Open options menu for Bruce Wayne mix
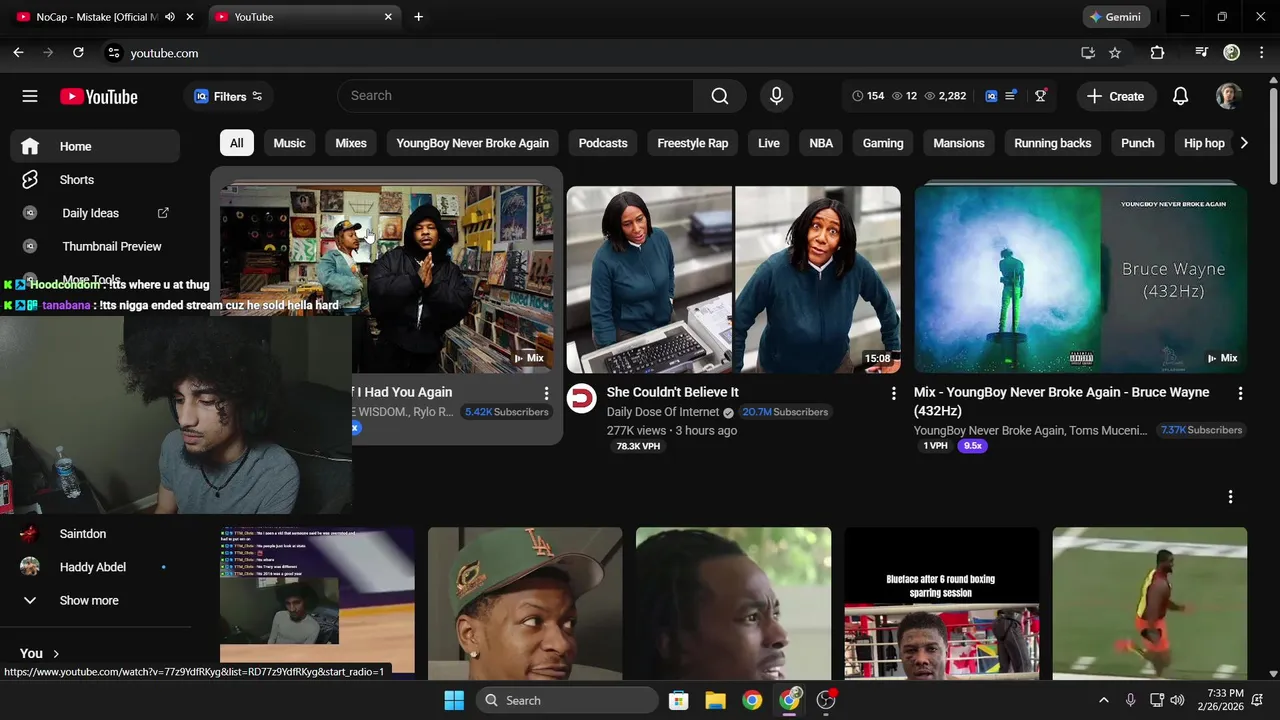The height and width of the screenshot is (720, 1280). click(x=1240, y=394)
